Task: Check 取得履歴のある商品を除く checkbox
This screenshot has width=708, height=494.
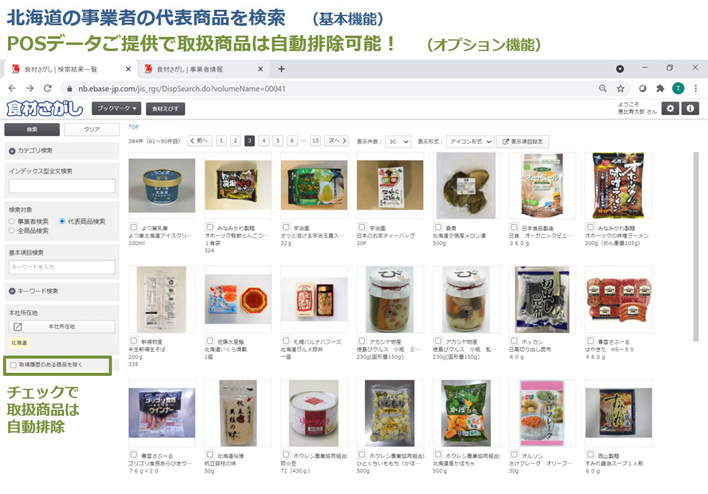Action: [14, 365]
